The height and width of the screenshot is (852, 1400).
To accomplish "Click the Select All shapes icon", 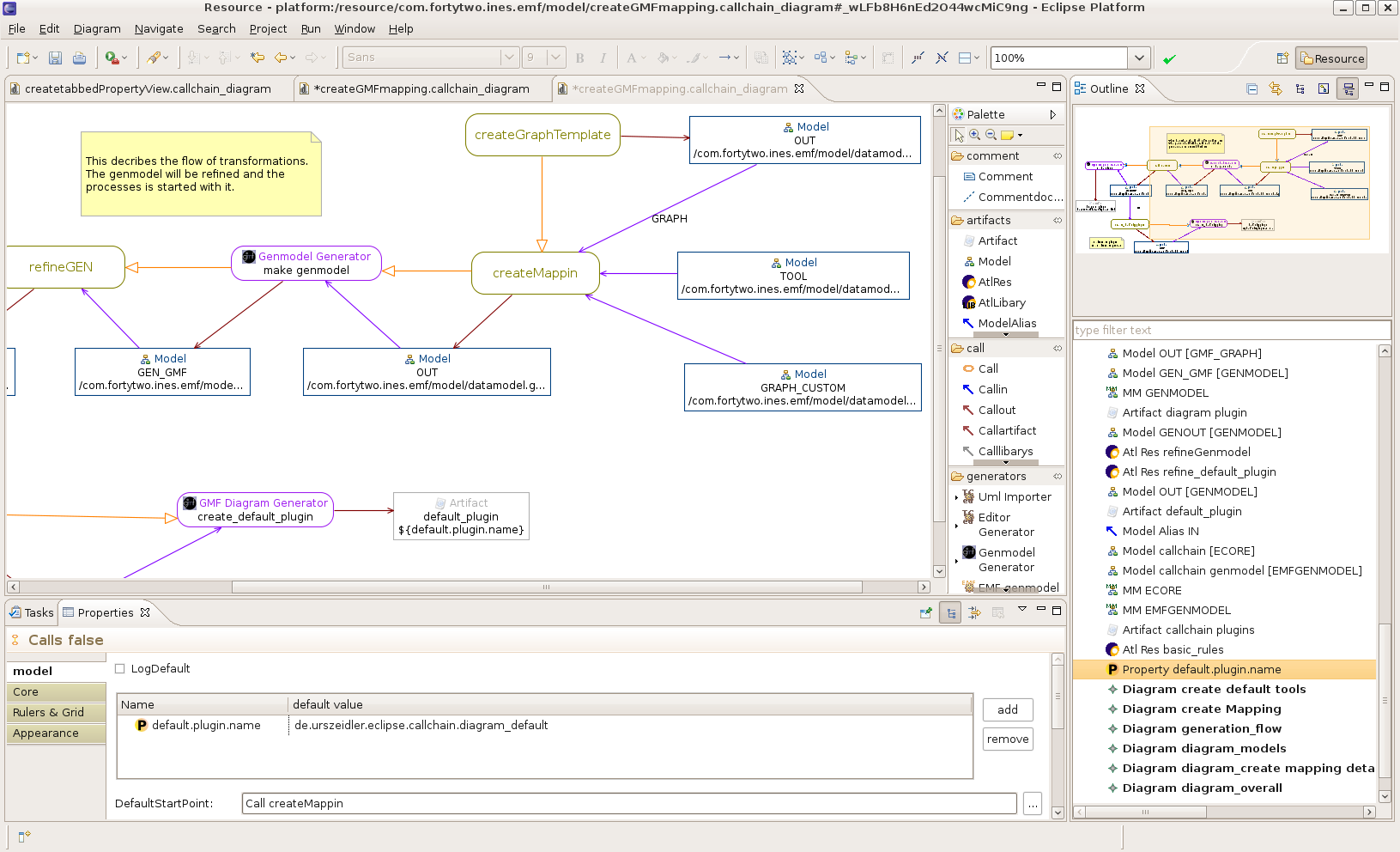I will (x=790, y=58).
